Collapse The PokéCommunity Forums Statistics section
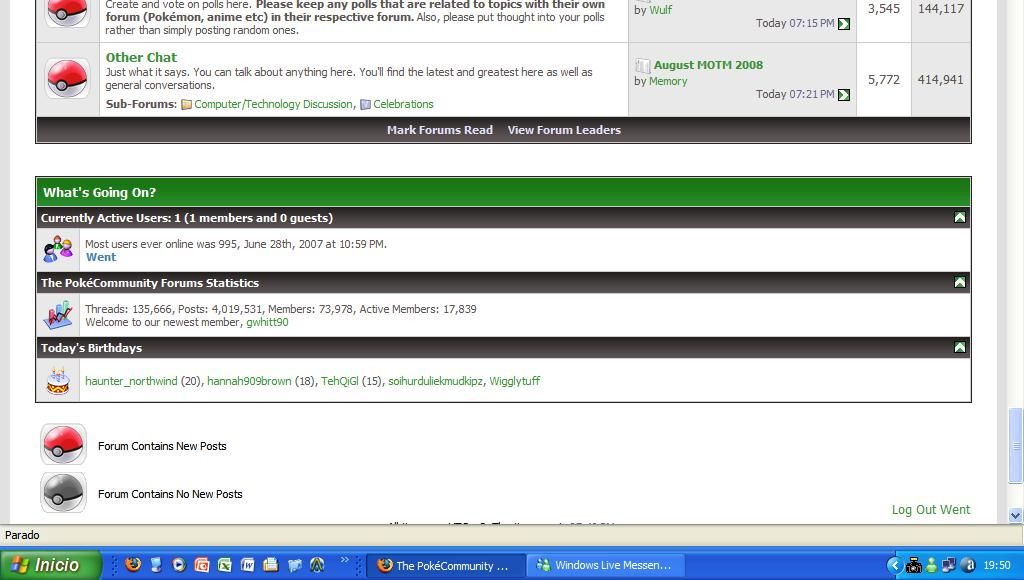The width and height of the screenshot is (1024, 580). [959, 282]
